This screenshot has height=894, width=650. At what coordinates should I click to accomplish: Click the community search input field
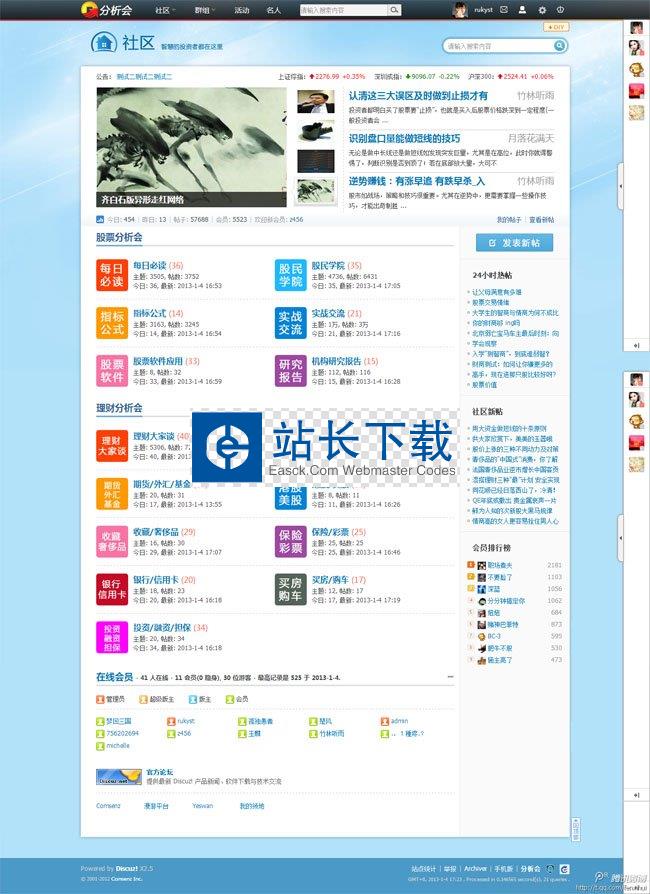click(497, 46)
